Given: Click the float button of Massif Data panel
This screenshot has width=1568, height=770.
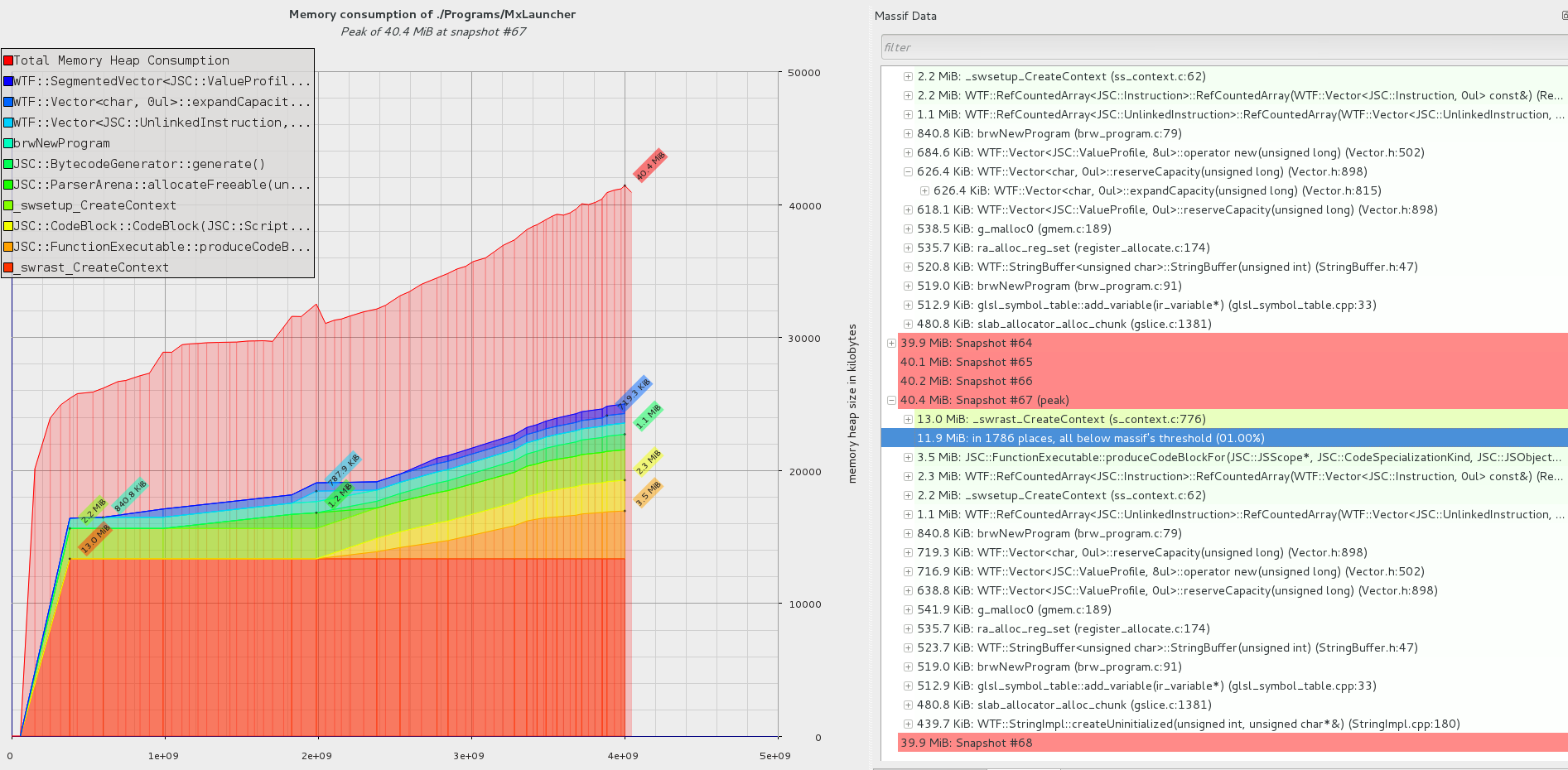Looking at the screenshot, I should click(x=1564, y=16).
